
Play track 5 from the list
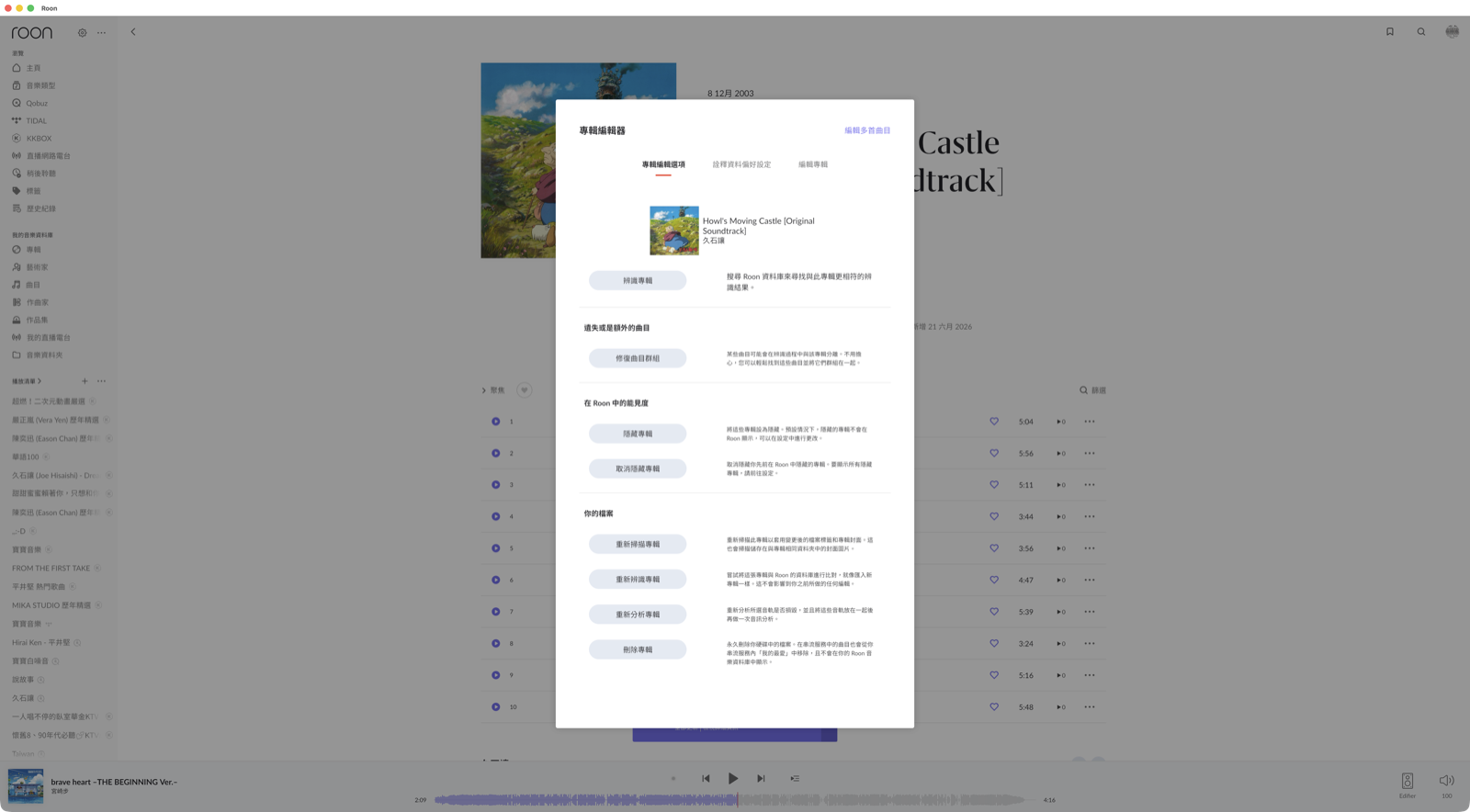496,548
